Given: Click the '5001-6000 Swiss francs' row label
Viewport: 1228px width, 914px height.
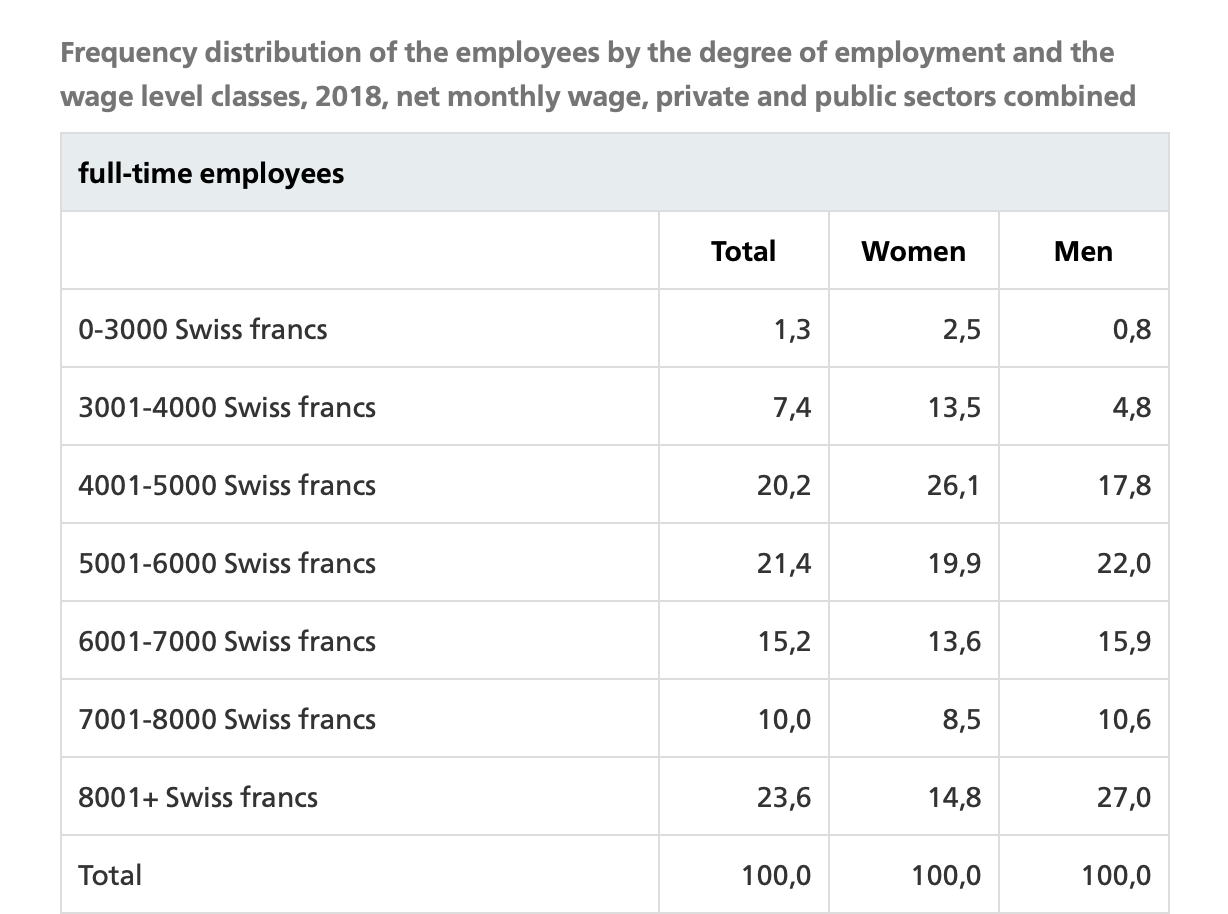Looking at the screenshot, I should (227, 563).
